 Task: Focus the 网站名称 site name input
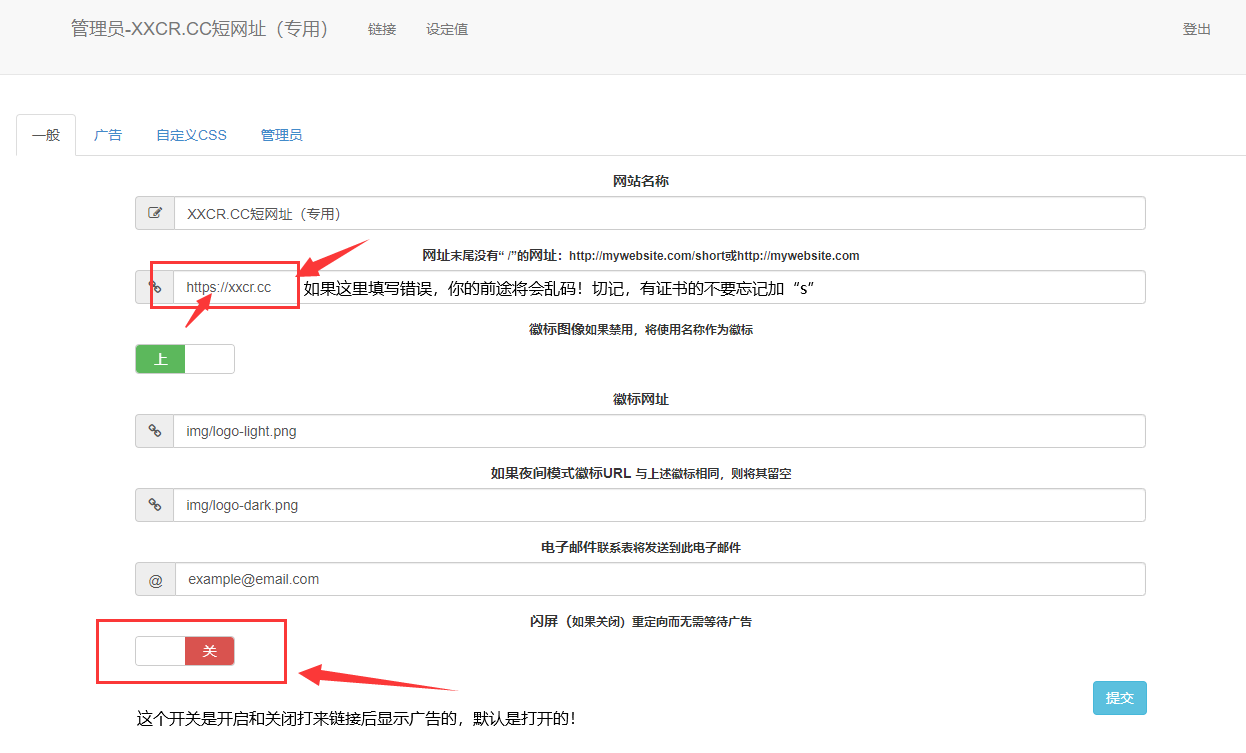pyautogui.click(x=659, y=213)
